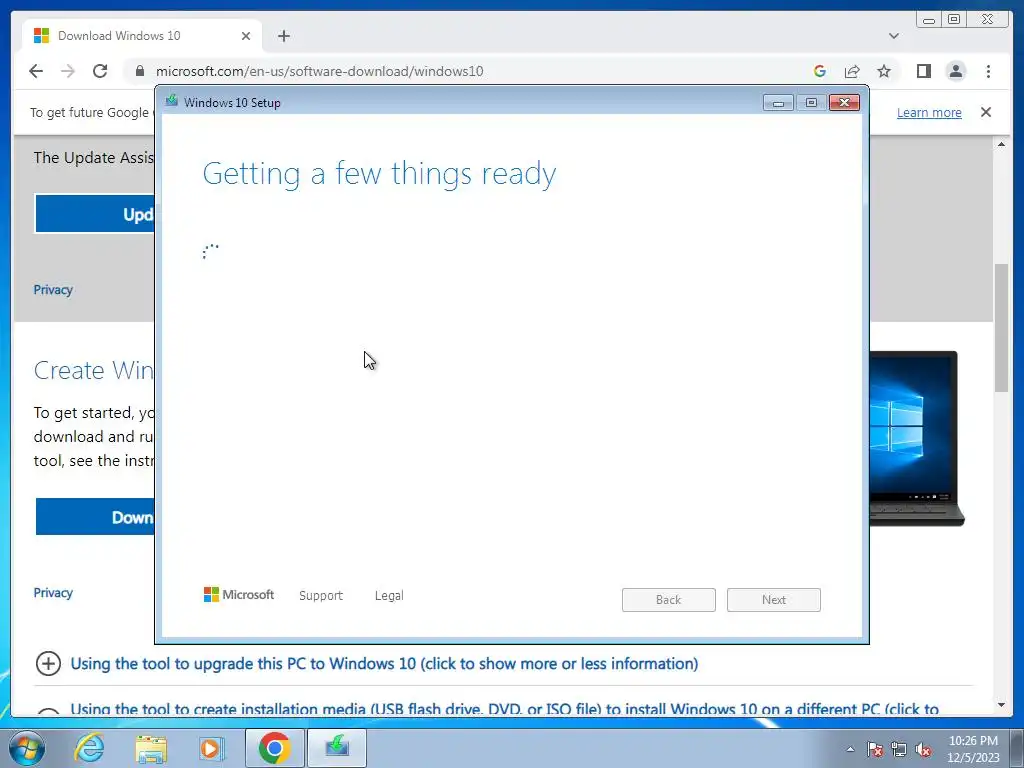Reload the Download Windows 10 page
The image size is (1024, 768).
100,71
